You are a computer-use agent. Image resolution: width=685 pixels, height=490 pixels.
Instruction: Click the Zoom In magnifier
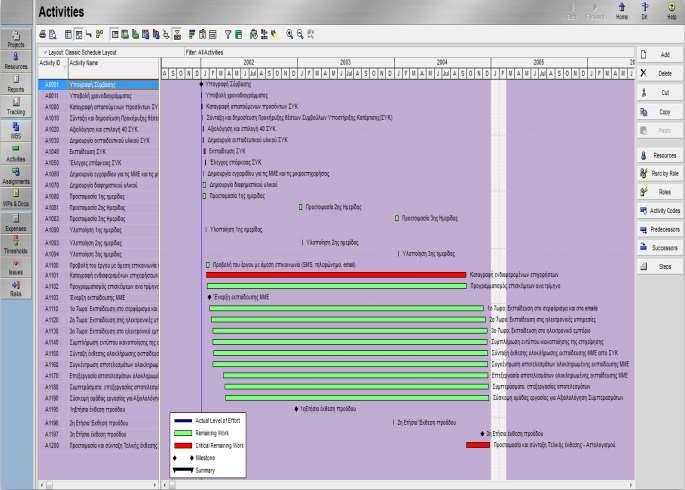289,35
